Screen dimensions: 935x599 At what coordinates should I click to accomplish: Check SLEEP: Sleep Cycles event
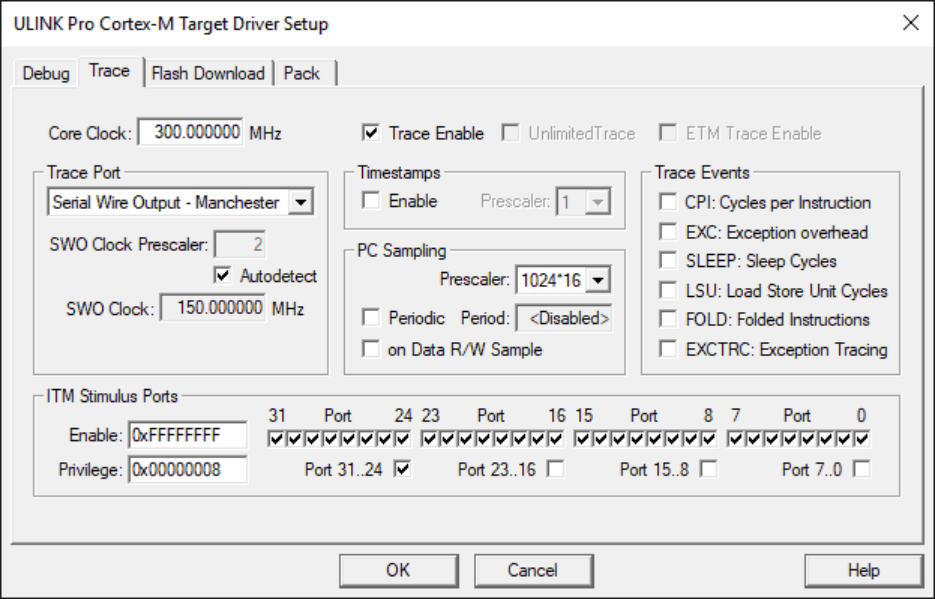click(668, 260)
